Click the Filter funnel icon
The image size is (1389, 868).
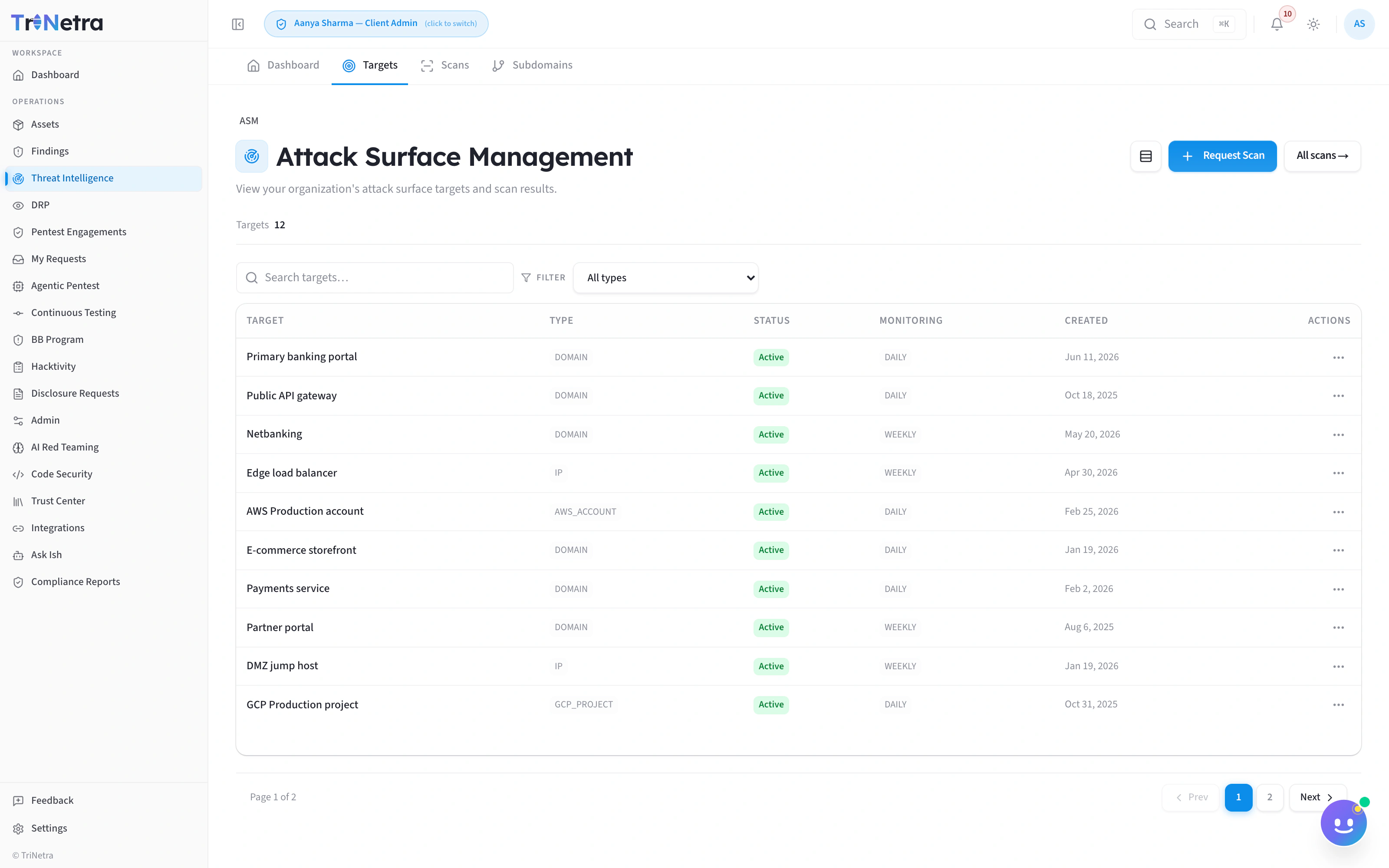[x=526, y=278]
